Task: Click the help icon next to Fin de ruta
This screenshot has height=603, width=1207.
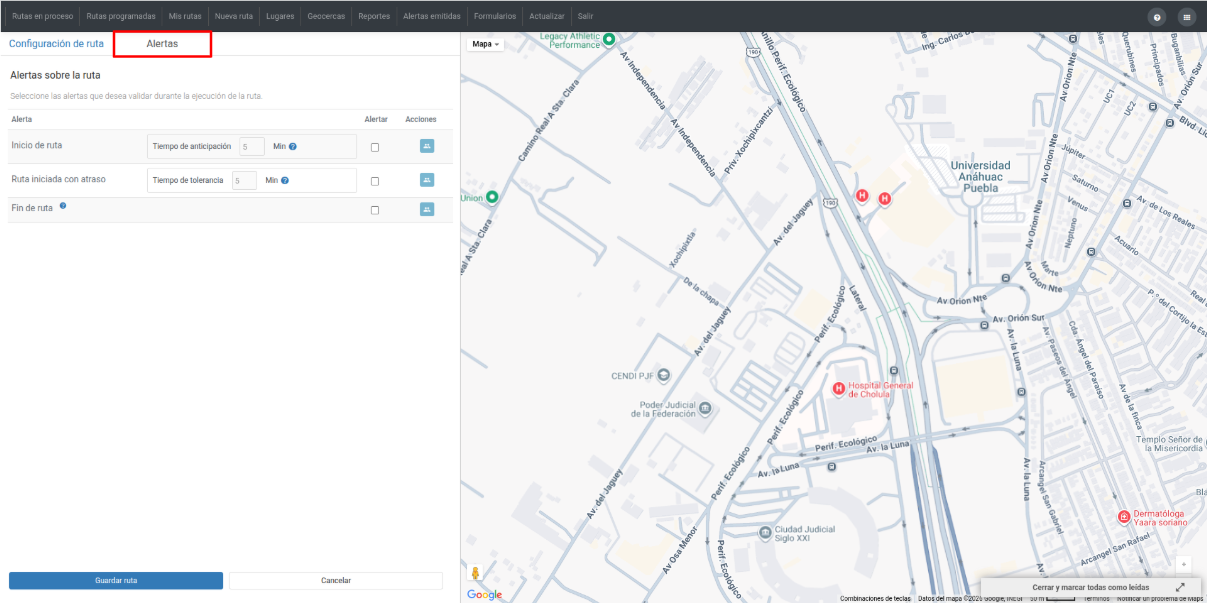Action: (63, 206)
